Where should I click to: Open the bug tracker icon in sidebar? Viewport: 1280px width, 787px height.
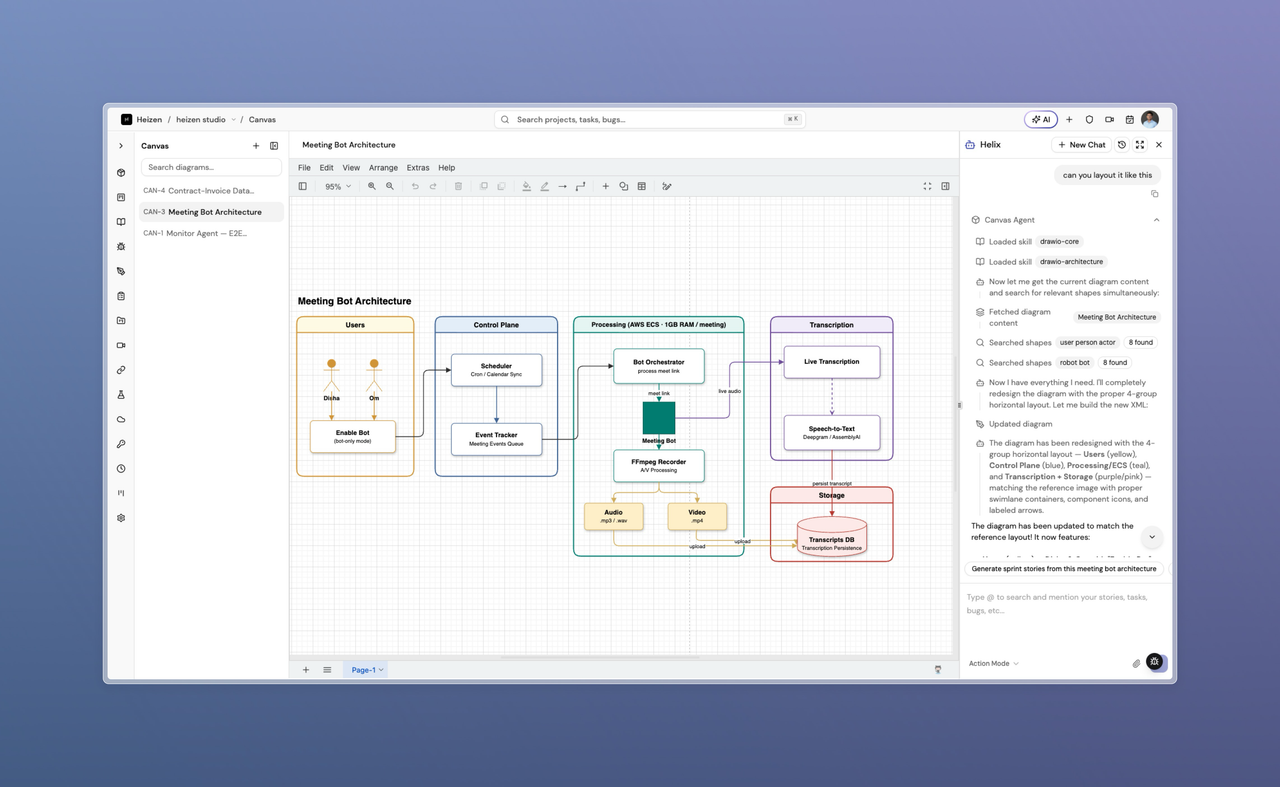click(121, 246)
